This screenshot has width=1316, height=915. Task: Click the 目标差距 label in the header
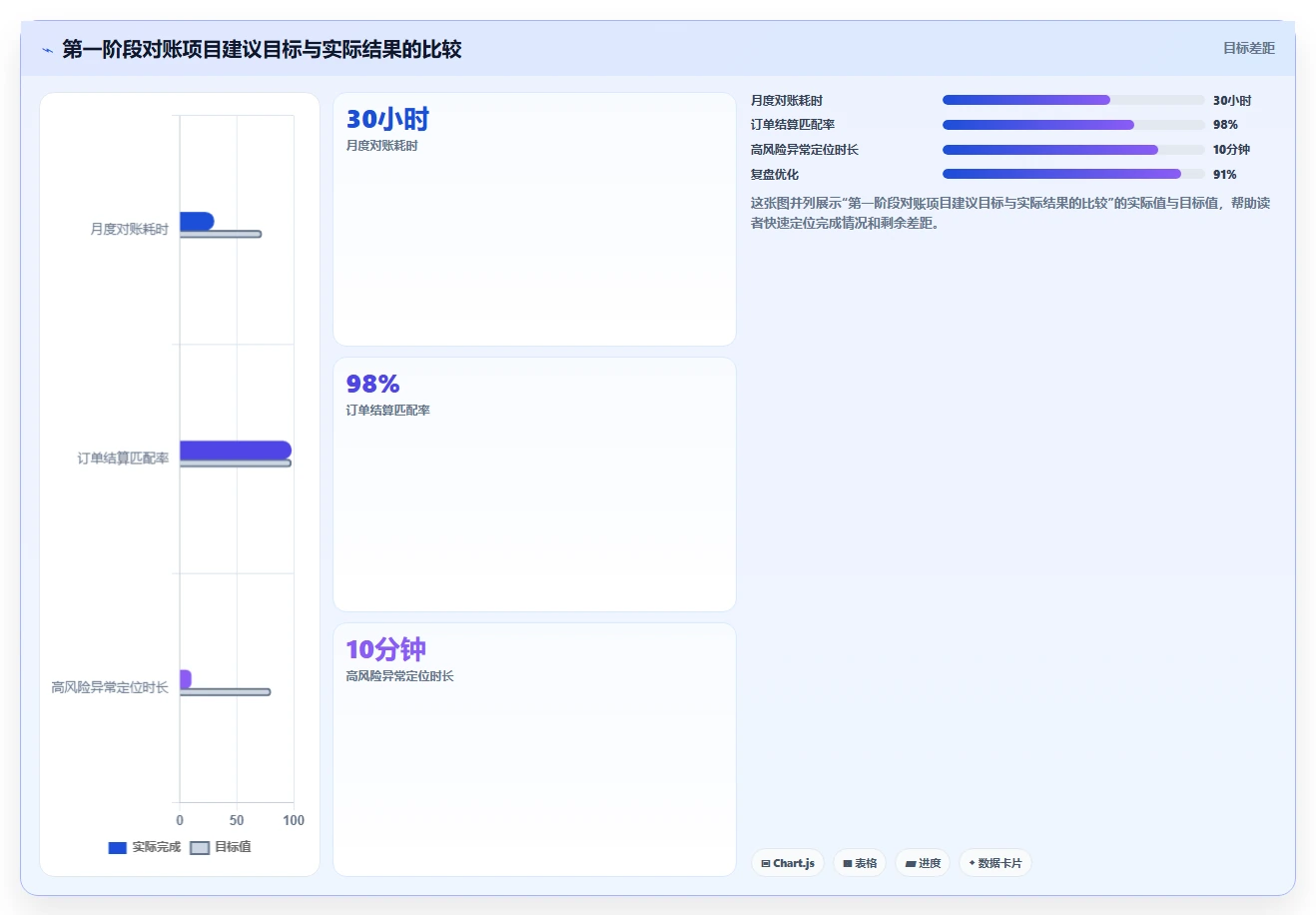point(1249,48)
